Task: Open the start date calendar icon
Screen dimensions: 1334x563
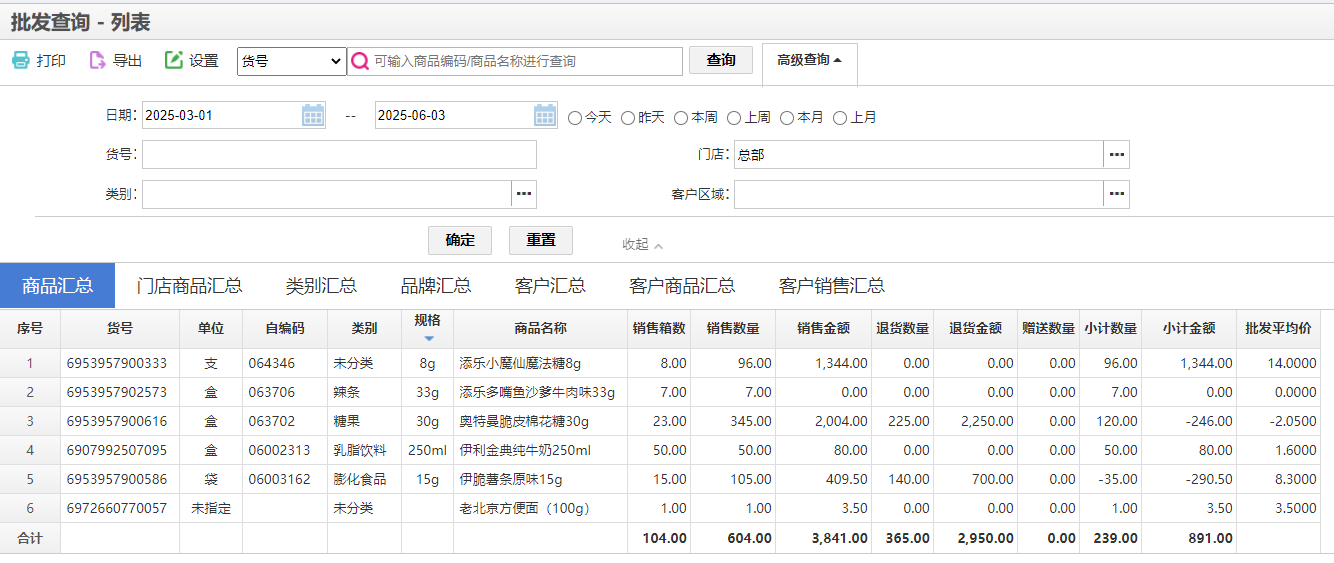Action: tap(313, 115)
